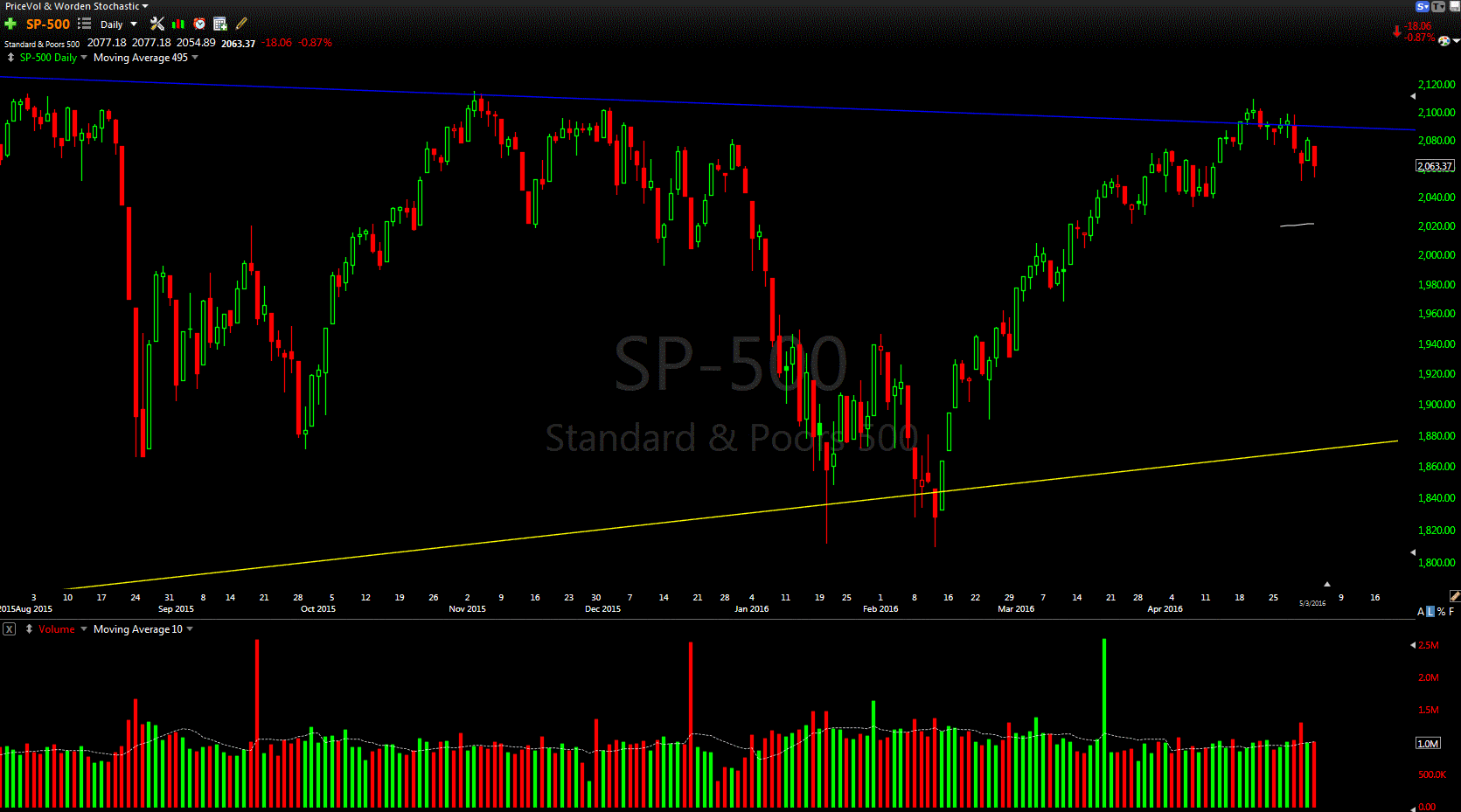Click the color palette icon at top right
The width and height of the screenshot is (1461, 812).
click(1444, 41)
